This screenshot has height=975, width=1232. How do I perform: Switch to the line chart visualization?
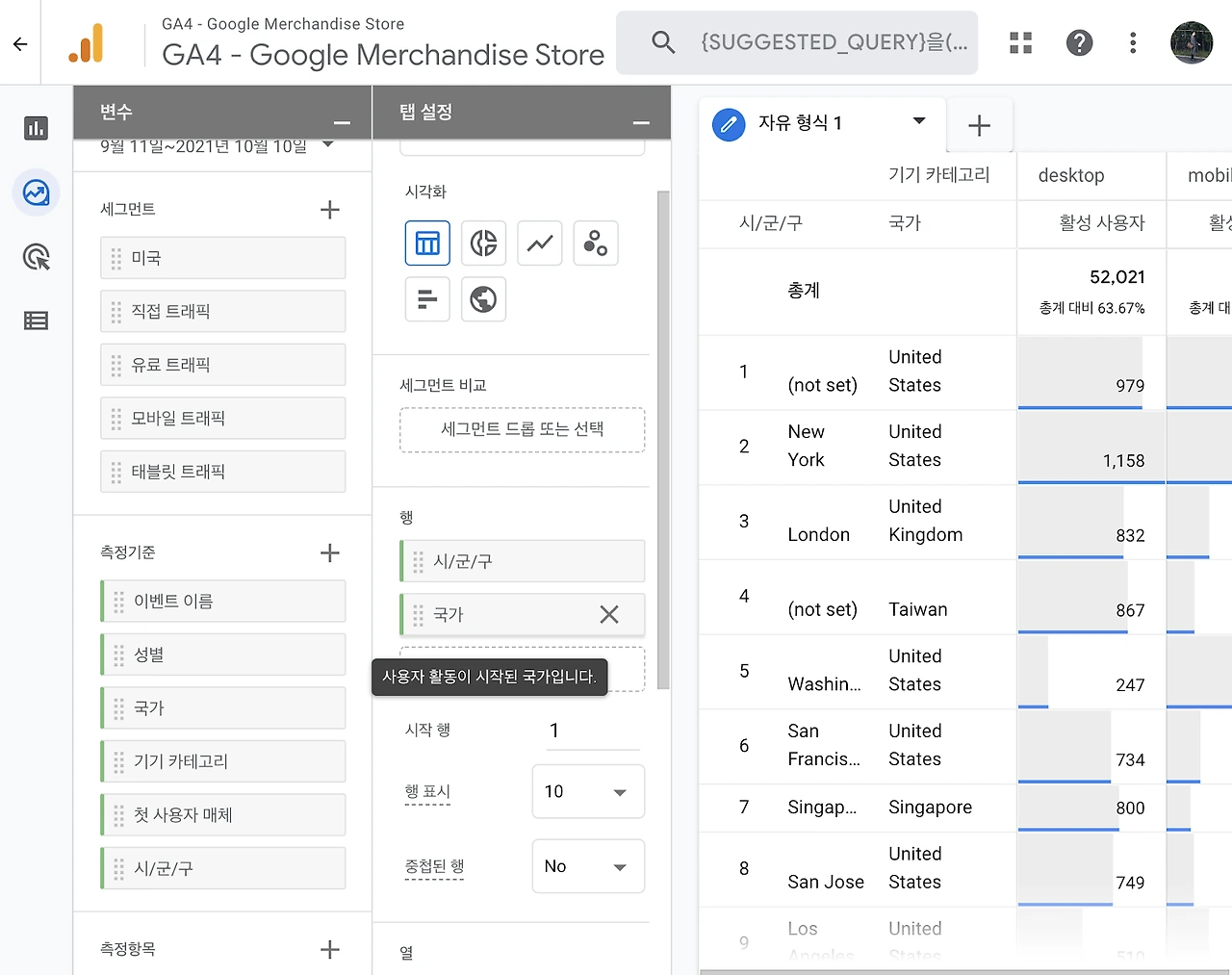tap(540, 243)
